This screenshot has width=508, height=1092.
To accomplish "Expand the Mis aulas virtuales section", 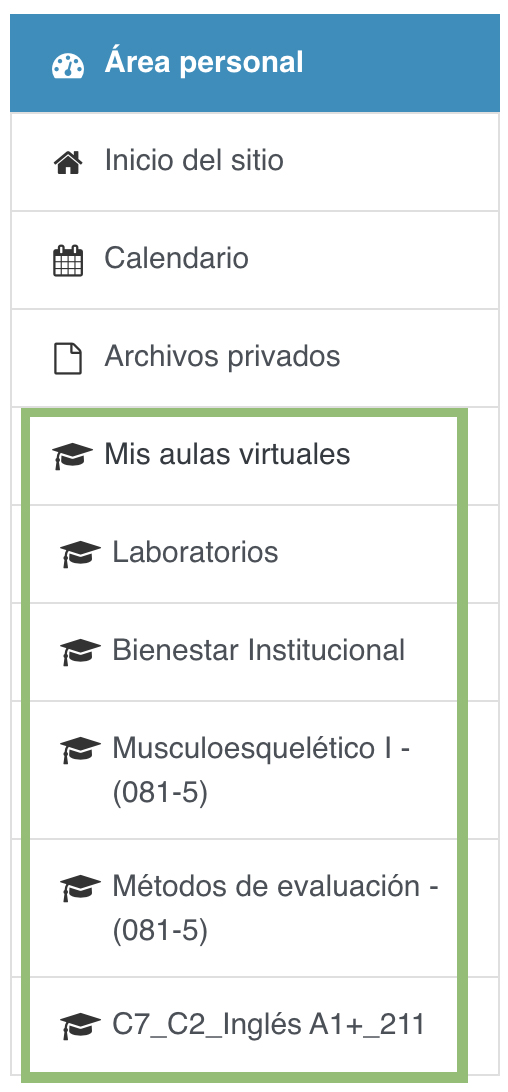I will coord(243,455).
